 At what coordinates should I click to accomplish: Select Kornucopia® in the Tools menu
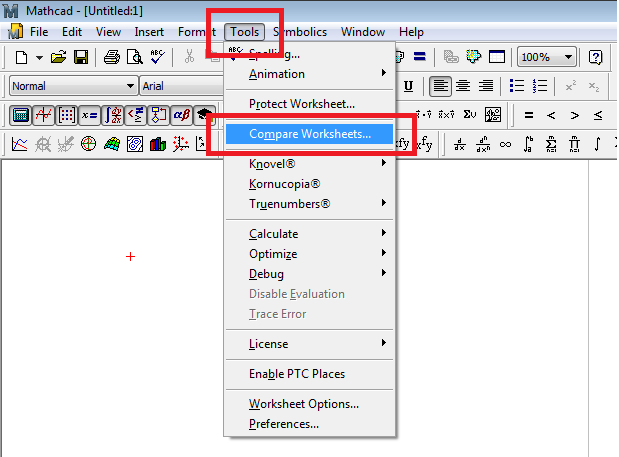310,184
